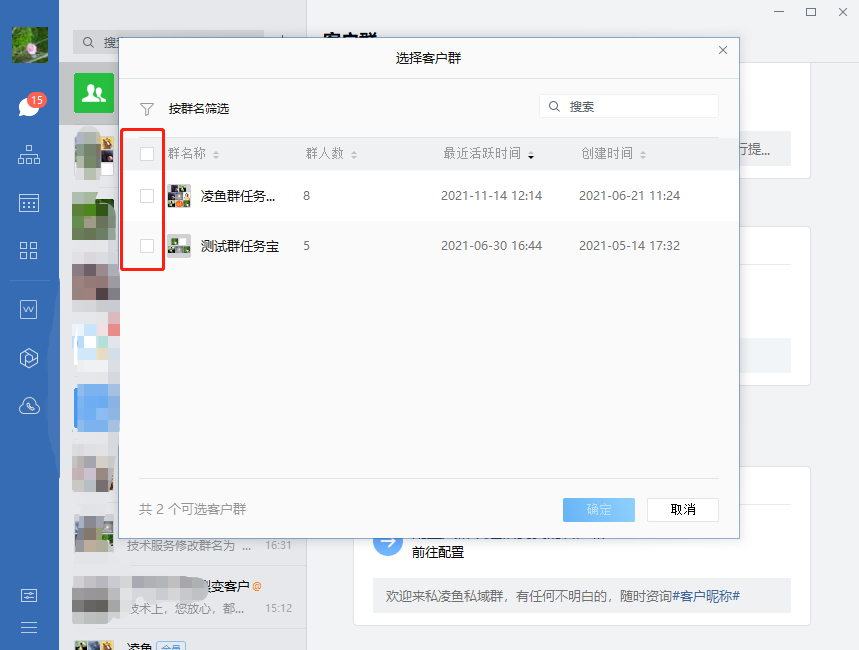This screenshot has width=859, height=650.
Task: Sort by 创建时间 column header
Action: pyautogui.click(x=612, y=154)
